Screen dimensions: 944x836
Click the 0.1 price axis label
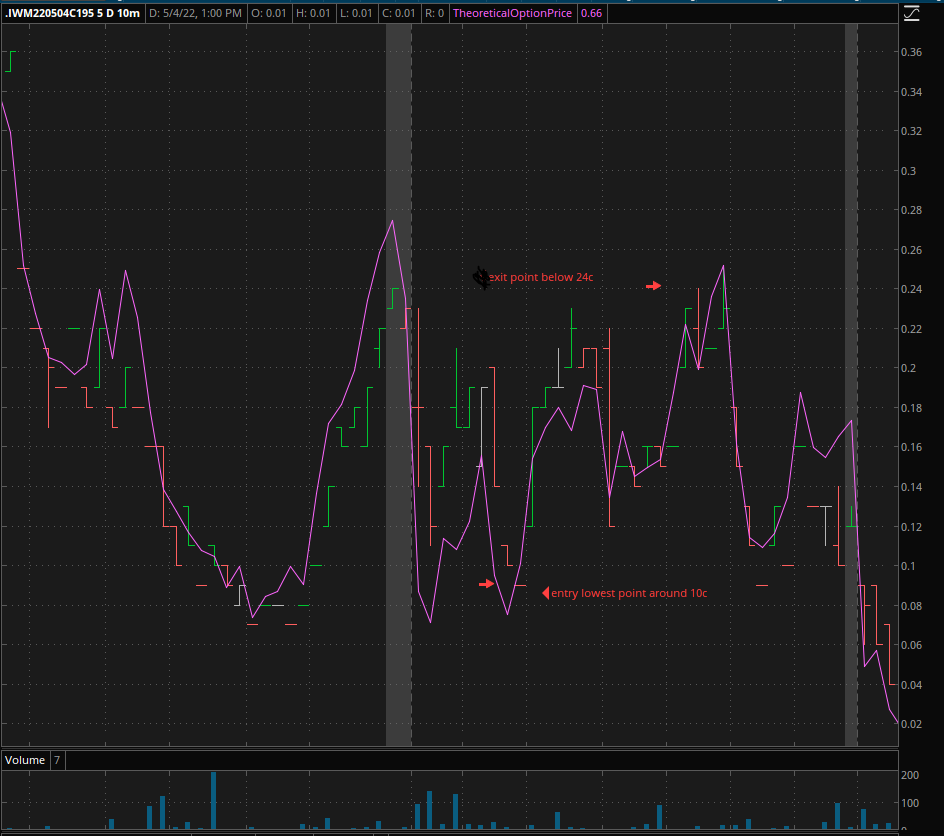click(908, 566)
